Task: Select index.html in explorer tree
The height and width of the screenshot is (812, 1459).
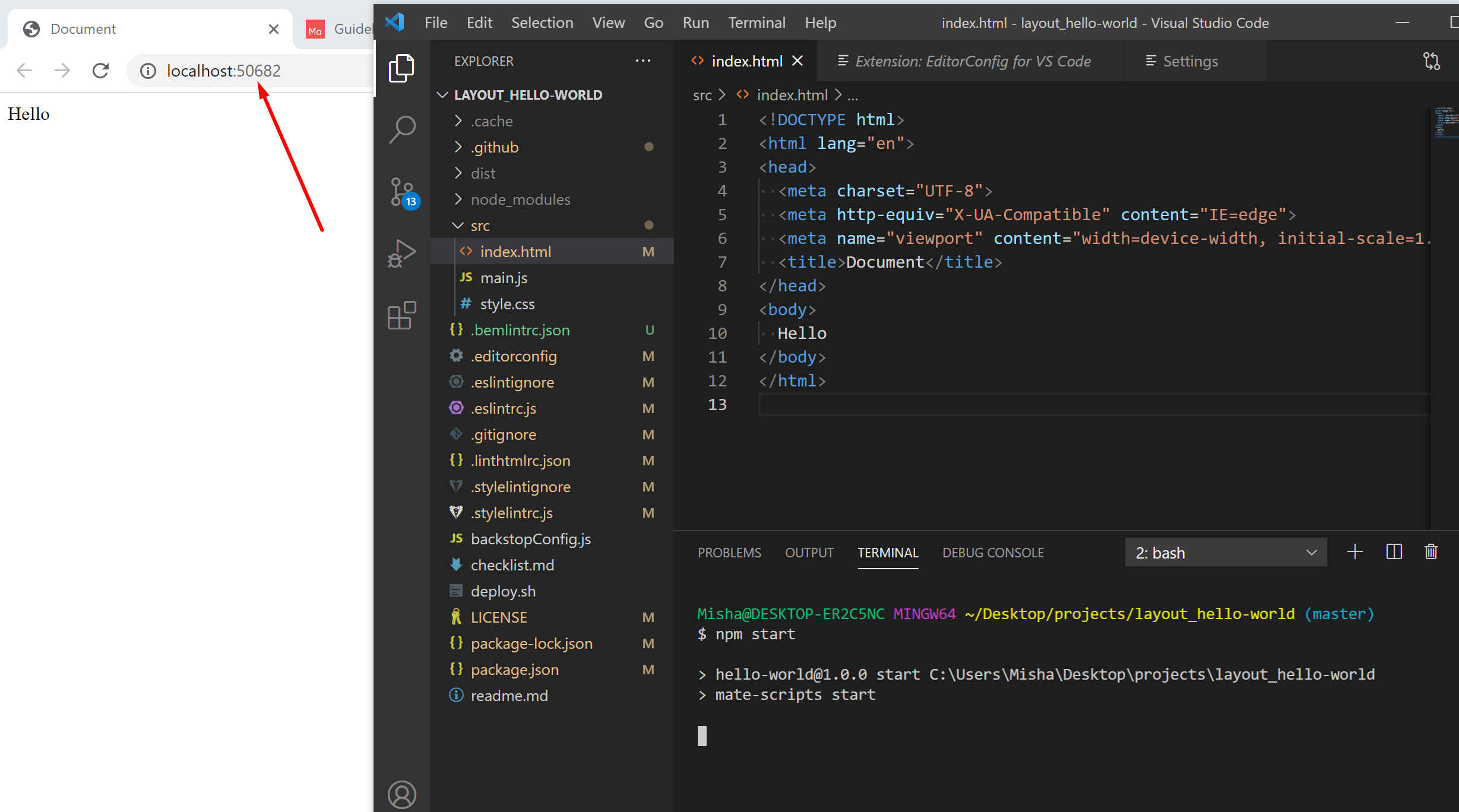Action: pyautogui.click(x=552, y=252)
